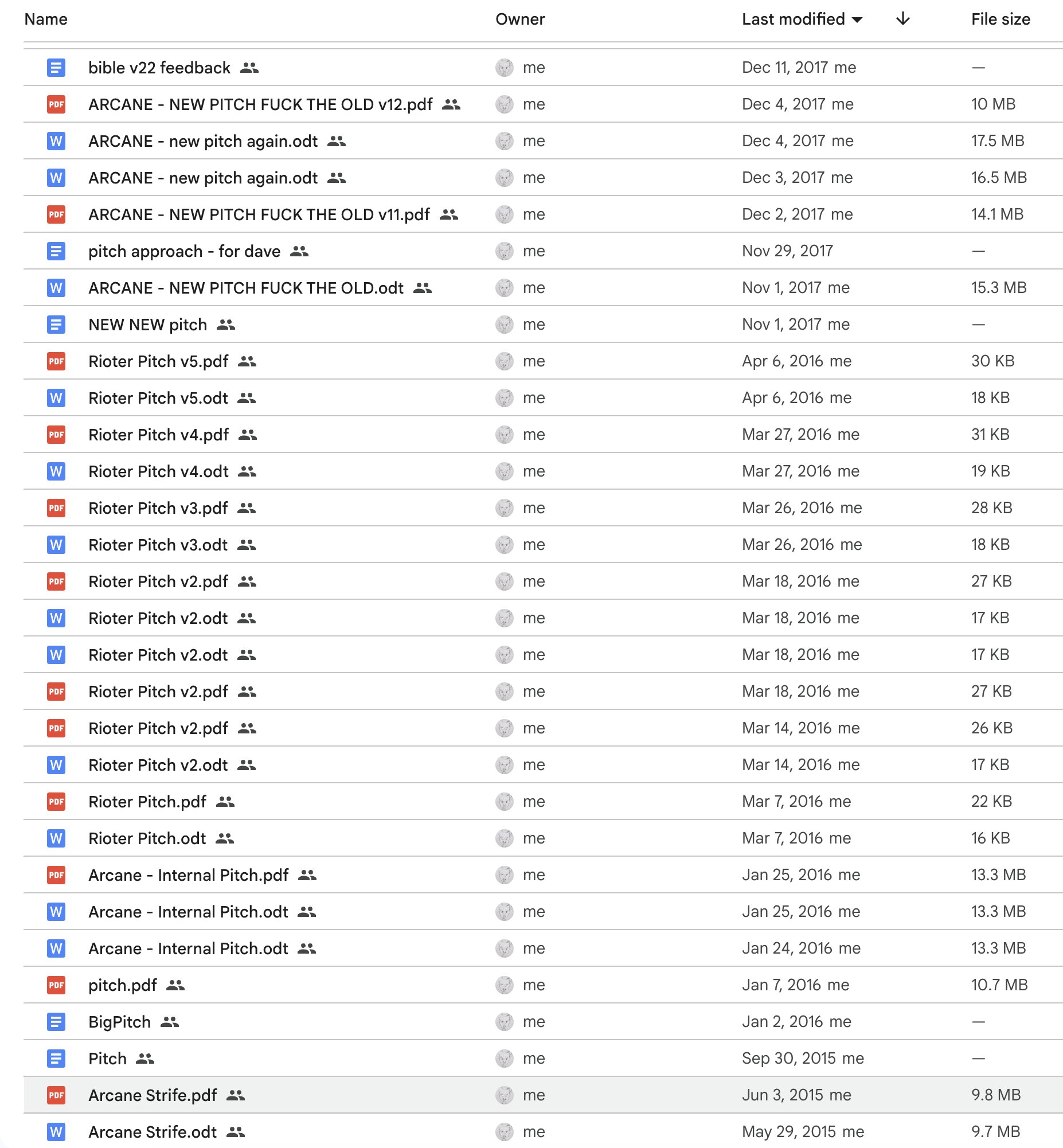This screenshot has height=1148, width=1063.
Task: Select the file 'Arcane - Internal Pitch.pdf'
Action: coord(189,876)
